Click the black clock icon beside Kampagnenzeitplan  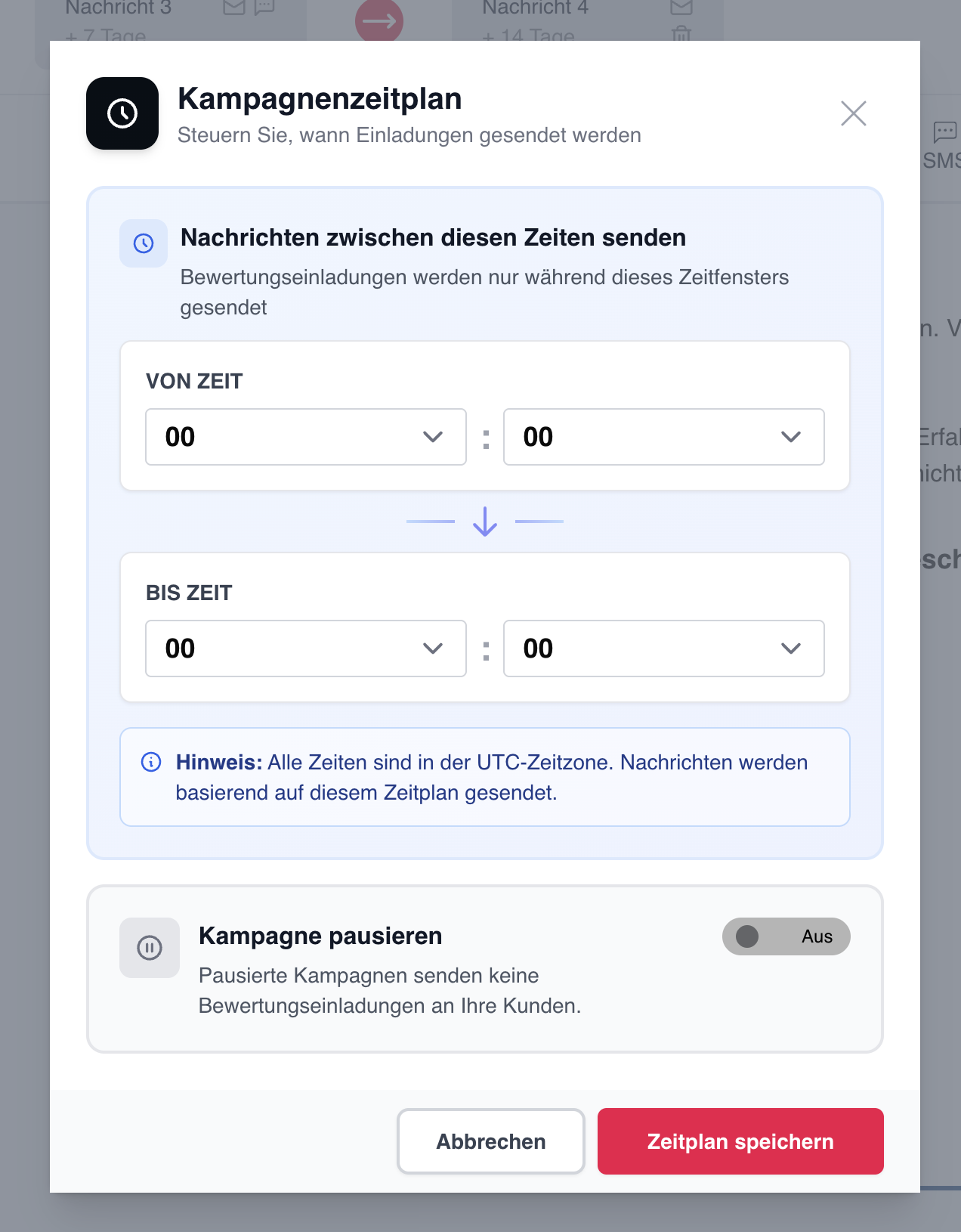click(122, 113)
